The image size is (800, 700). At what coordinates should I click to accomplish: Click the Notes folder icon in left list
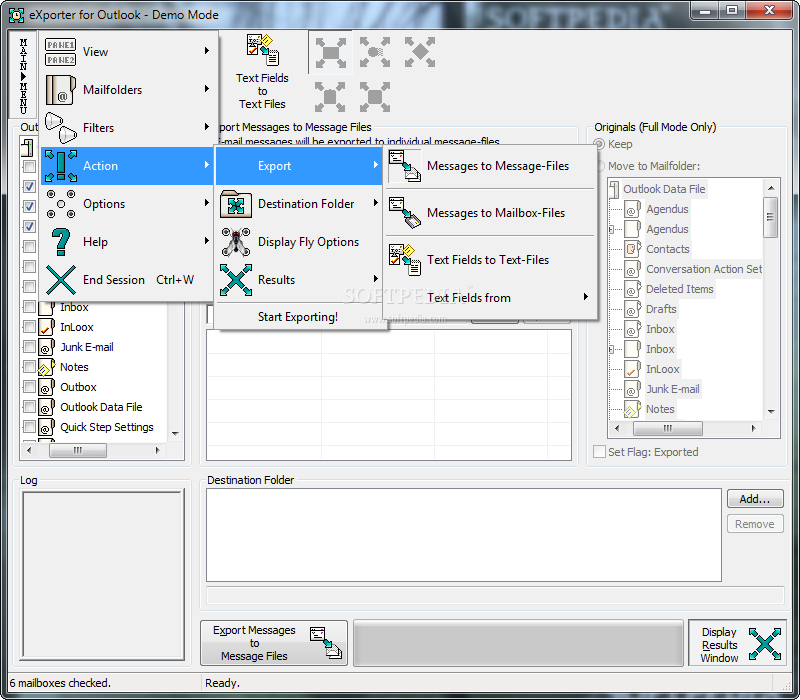click(x=46, y=367)
